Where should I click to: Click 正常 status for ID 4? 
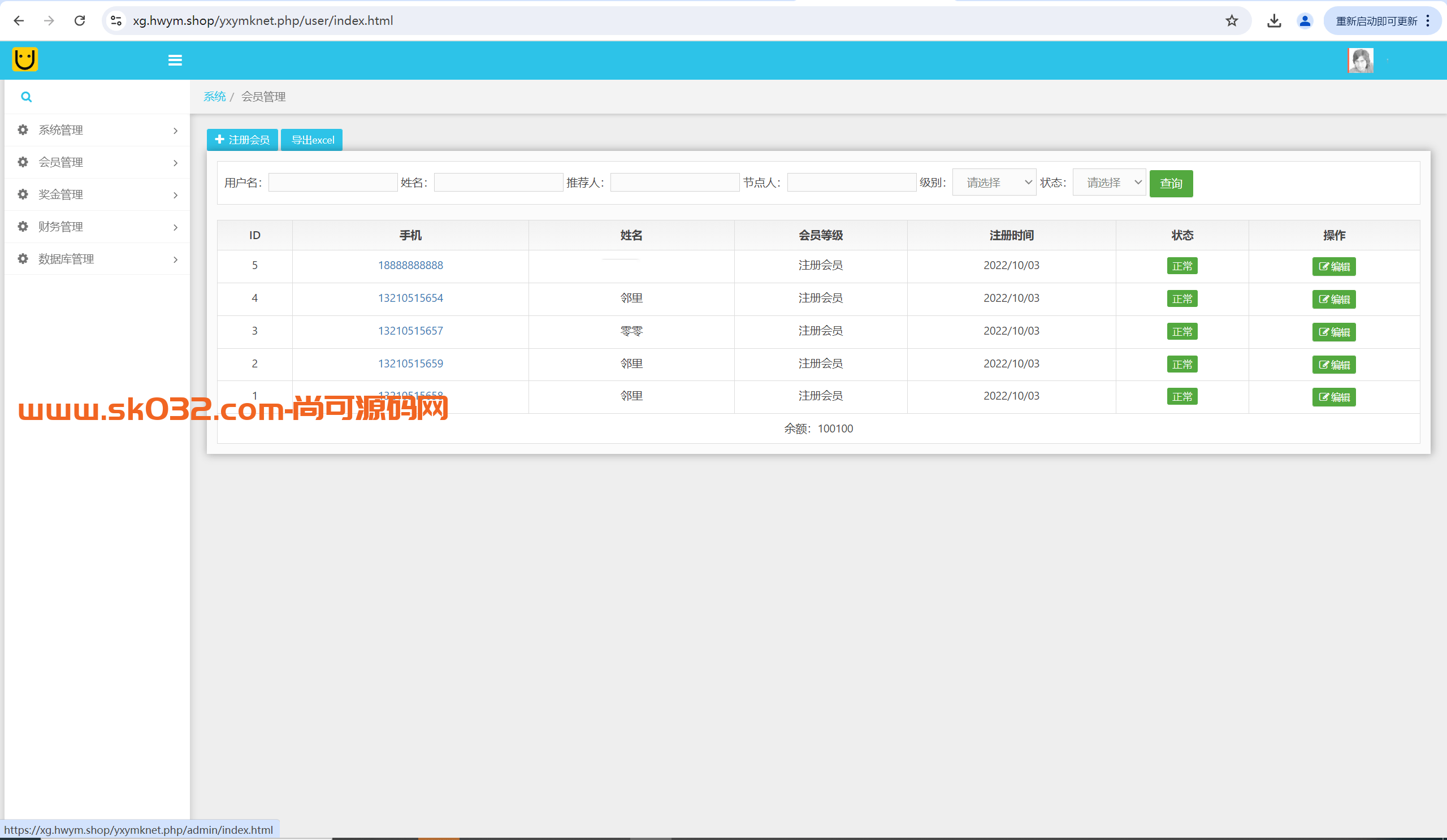pyautogui.click(x=1182, y=299)
